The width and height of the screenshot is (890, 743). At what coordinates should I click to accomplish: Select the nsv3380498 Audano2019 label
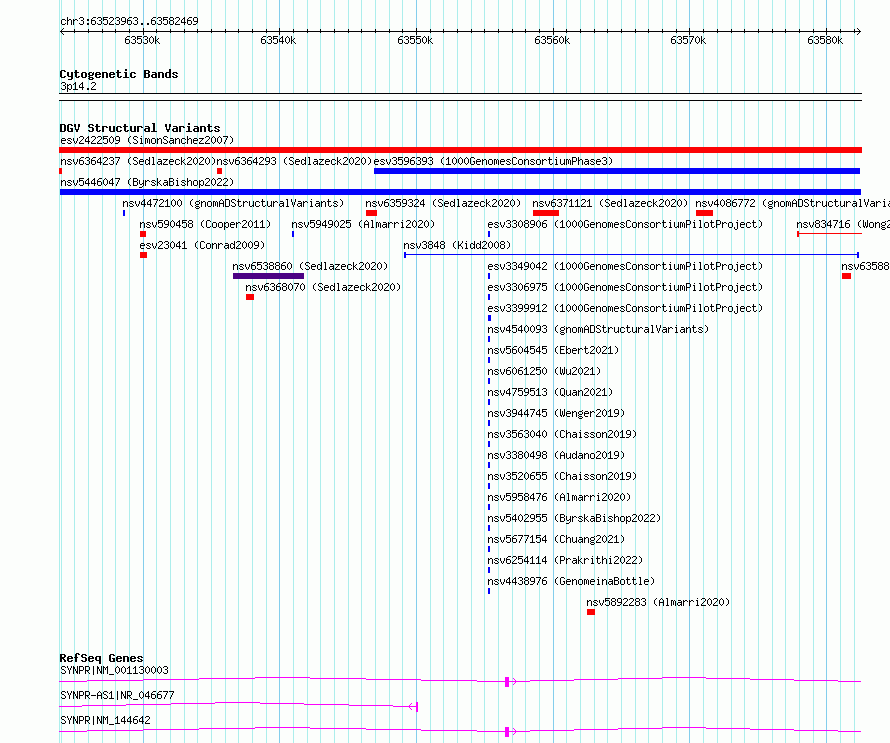[556, 455]
